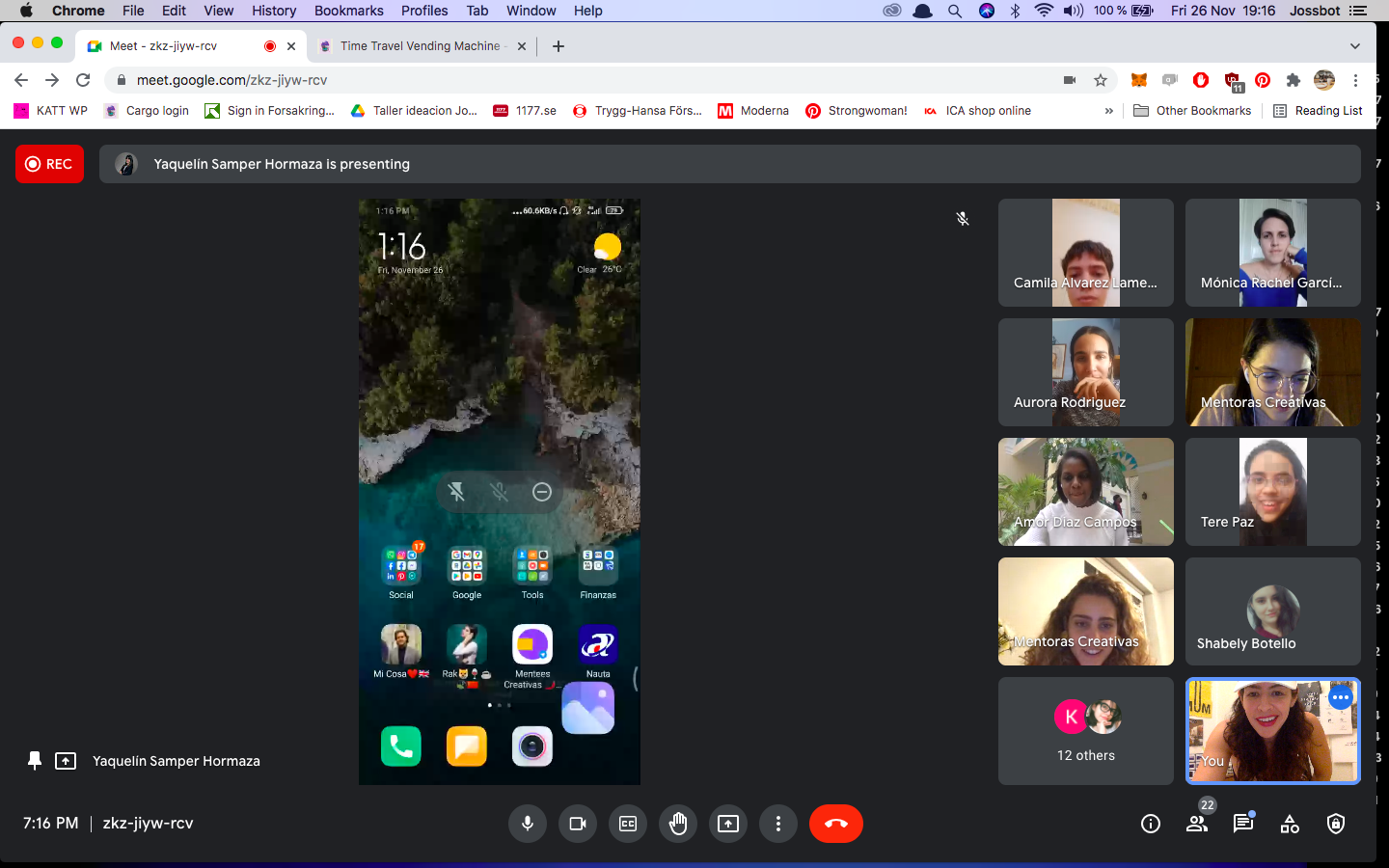
Task: Open more options three-dot menu
Action: tap(778, 824)
